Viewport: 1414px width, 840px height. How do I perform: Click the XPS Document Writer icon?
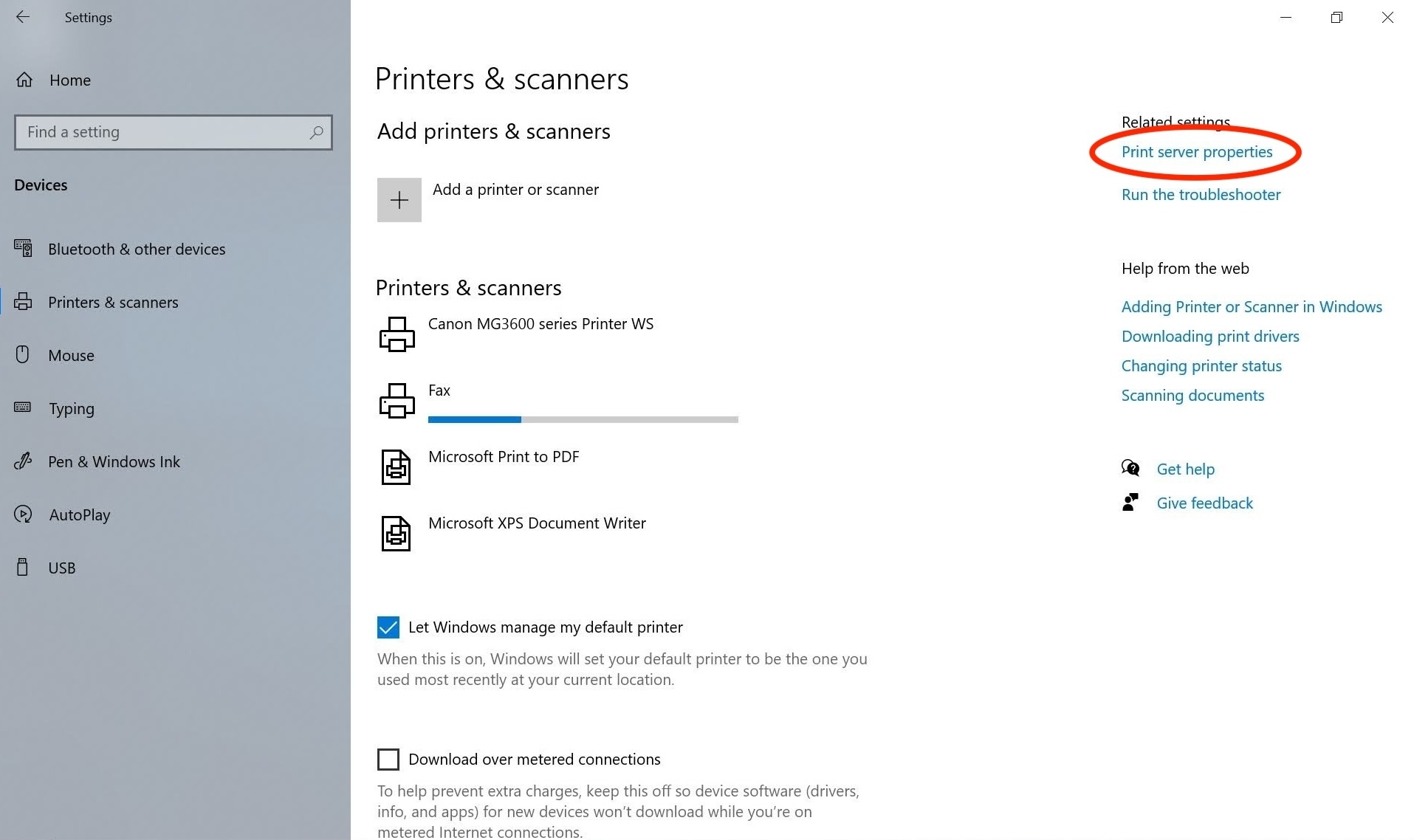pos(396,534)
